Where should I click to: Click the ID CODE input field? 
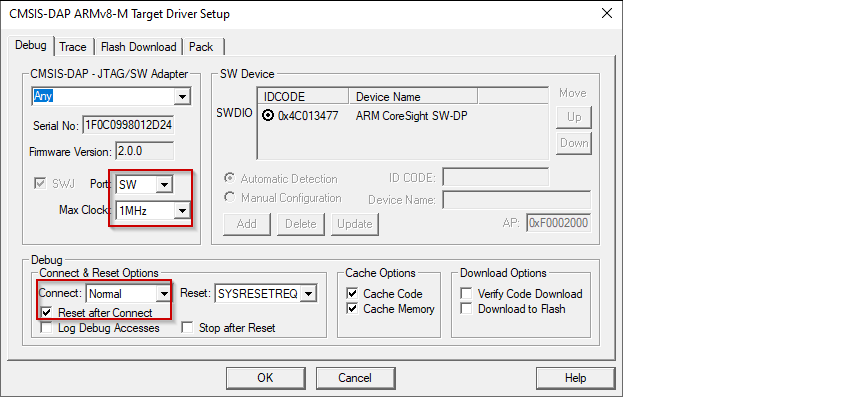[496, 177]
